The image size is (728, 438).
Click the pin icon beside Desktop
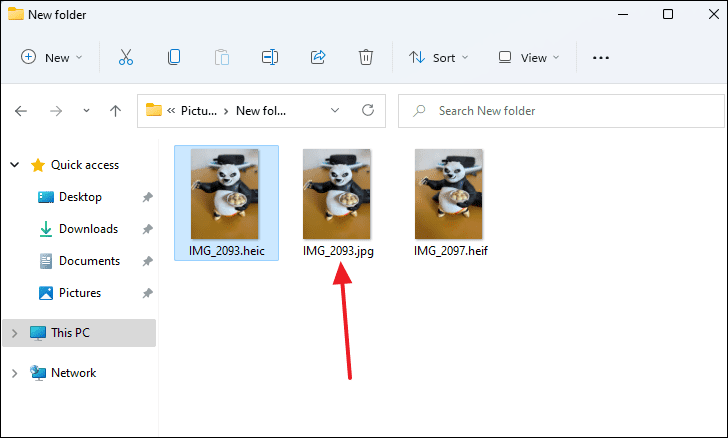(148, 197)
